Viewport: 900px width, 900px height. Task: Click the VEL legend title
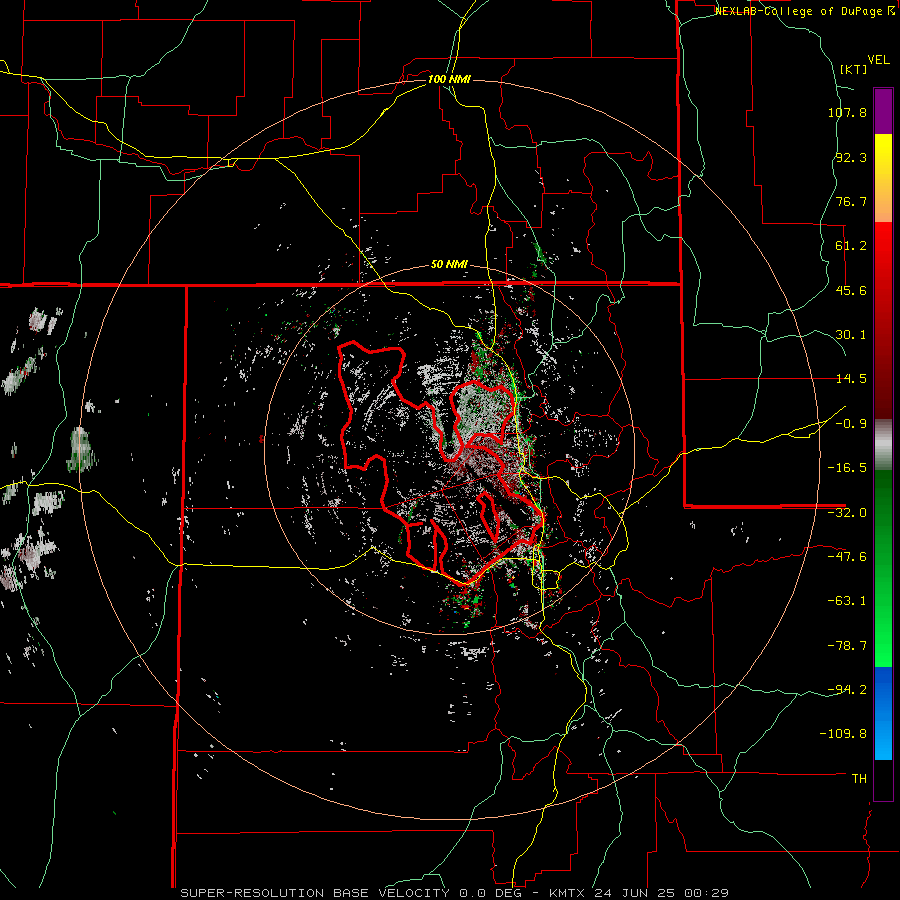(x=878, y=60)
